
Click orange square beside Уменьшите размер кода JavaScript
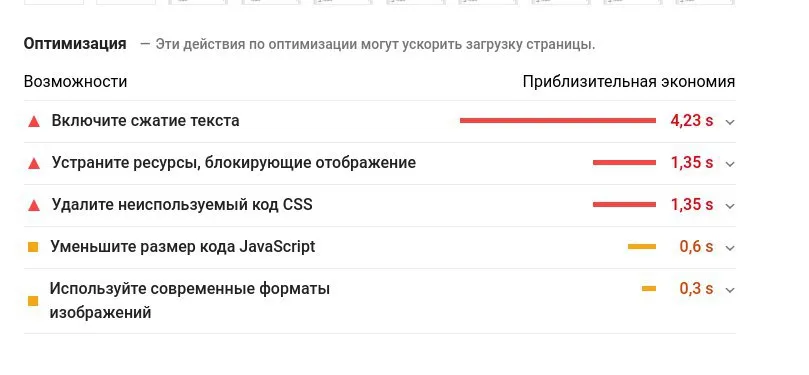[x=33, y=248]
